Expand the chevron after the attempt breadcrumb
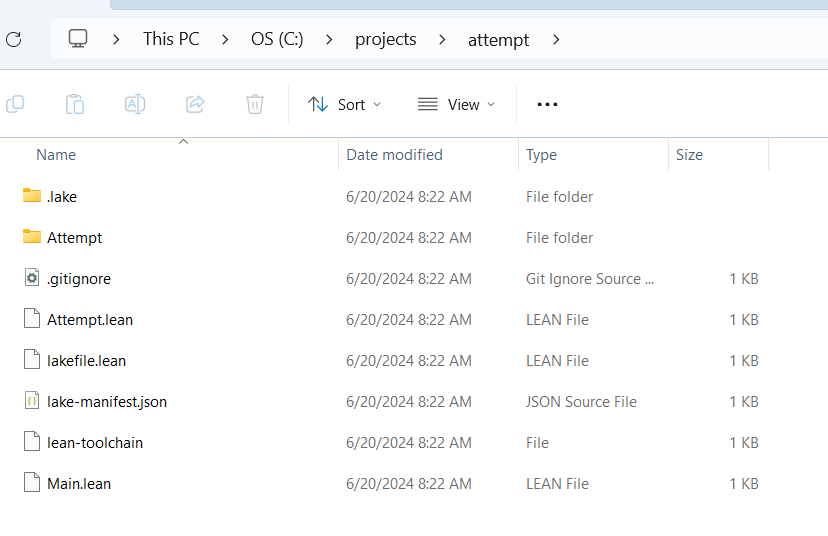 tap(556, 40)
